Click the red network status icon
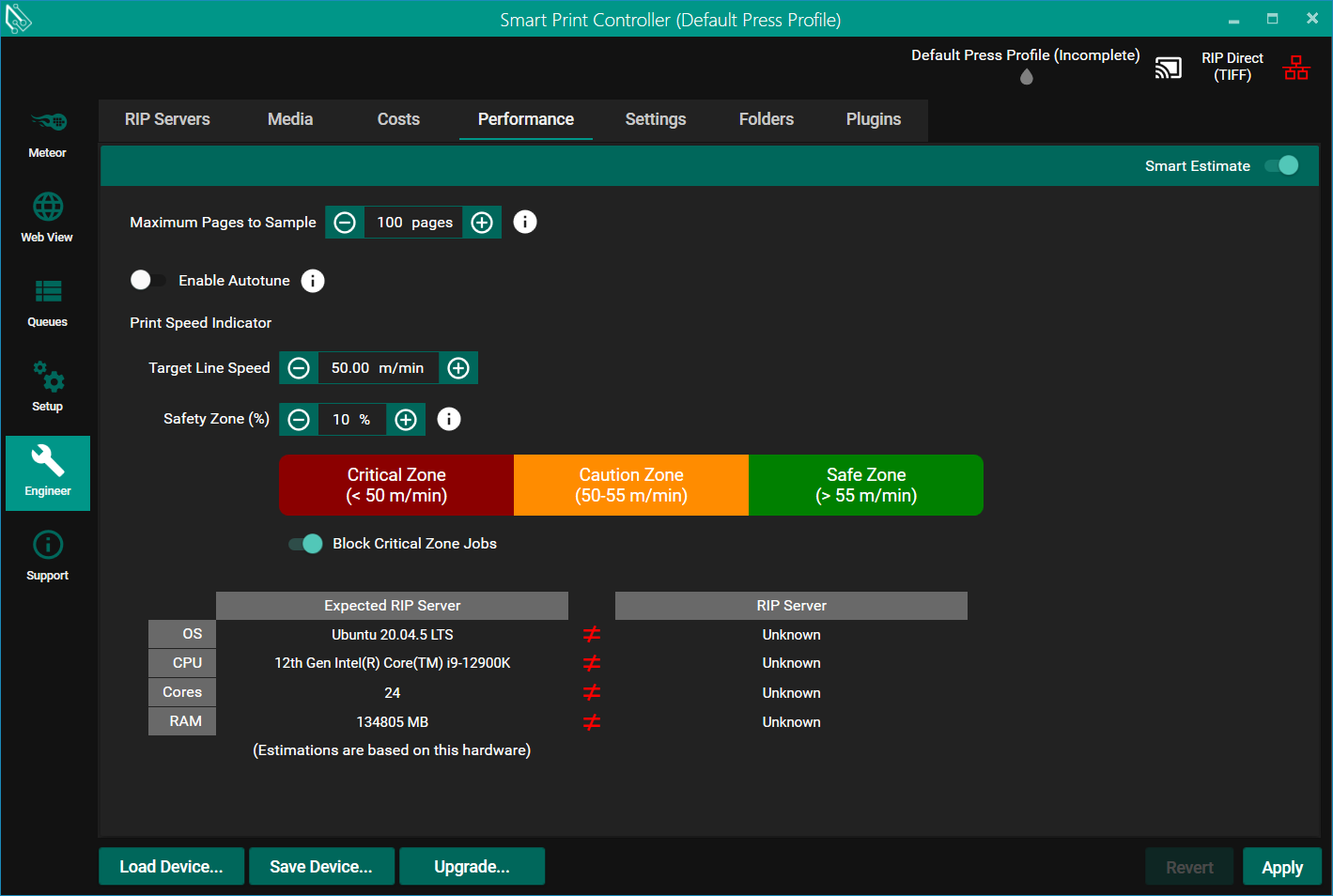This screenshot has width=1333, height=896. pos(1296,68)
